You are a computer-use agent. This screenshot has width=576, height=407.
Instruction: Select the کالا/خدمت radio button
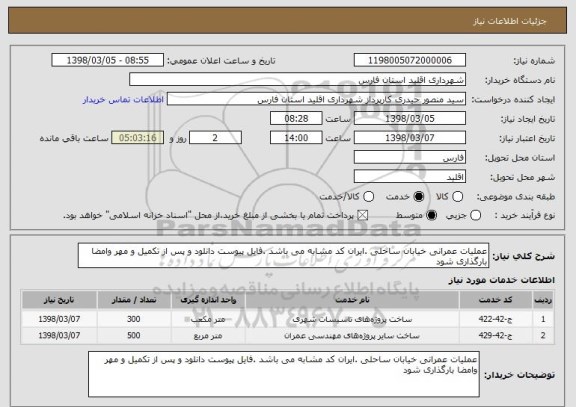[368, 197]
